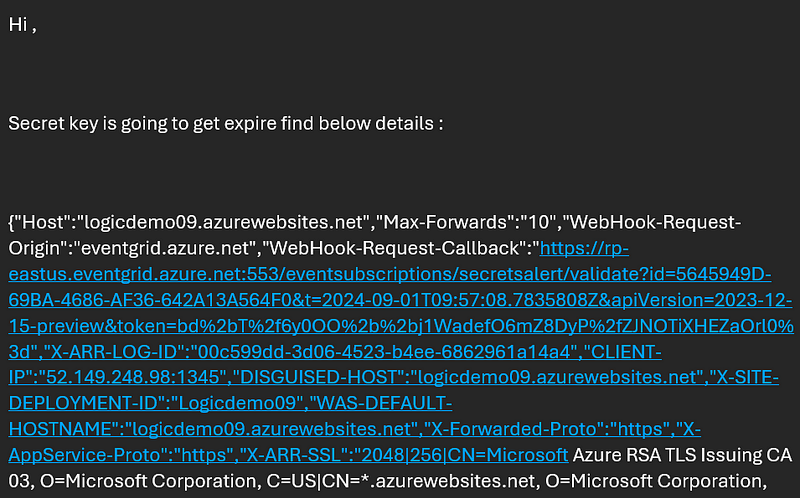Click the WAS-DEFAULT- linked text

tap(380, 403)
